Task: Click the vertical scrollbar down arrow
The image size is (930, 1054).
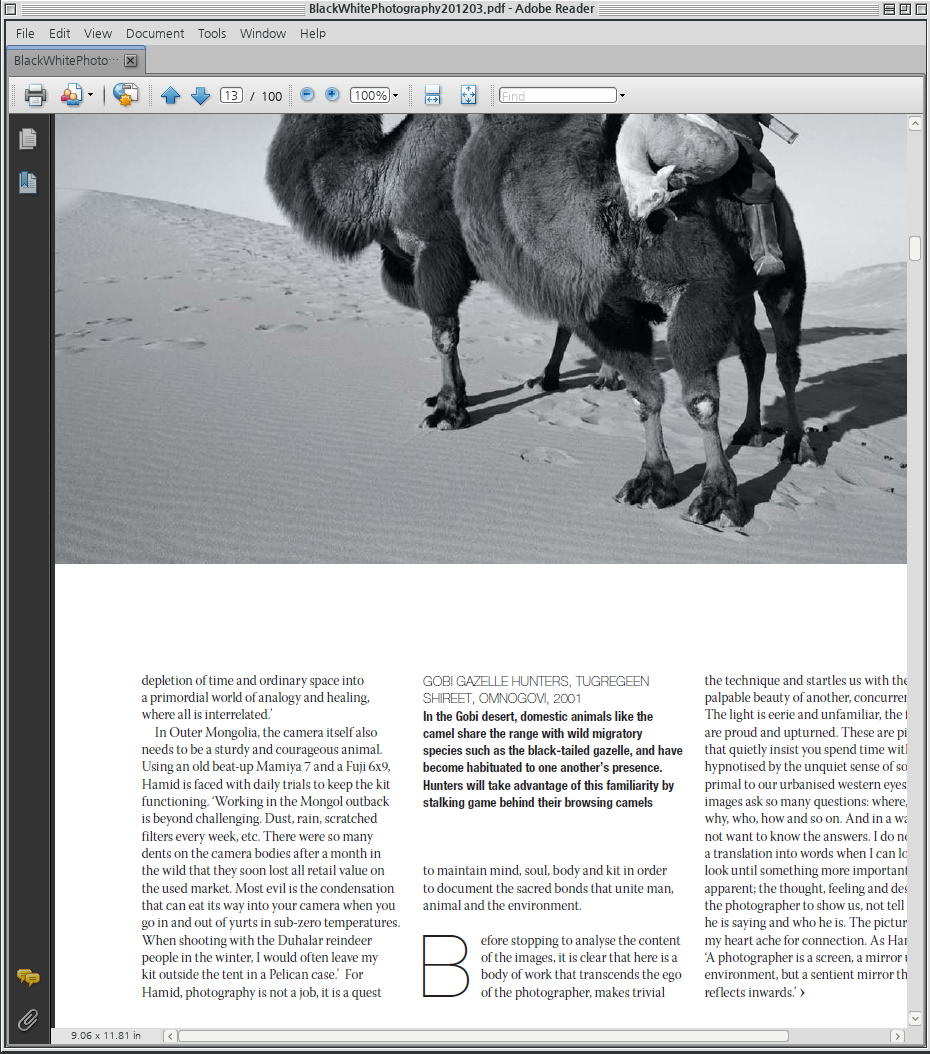Action: point(915,1019)
